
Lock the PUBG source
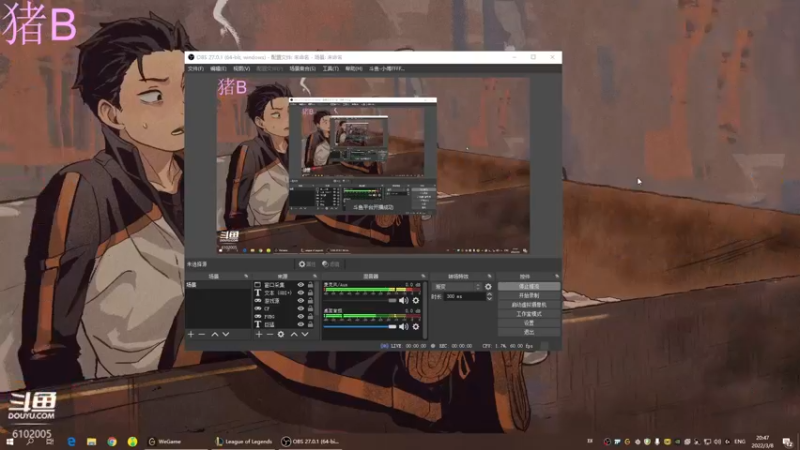(310, 316)
